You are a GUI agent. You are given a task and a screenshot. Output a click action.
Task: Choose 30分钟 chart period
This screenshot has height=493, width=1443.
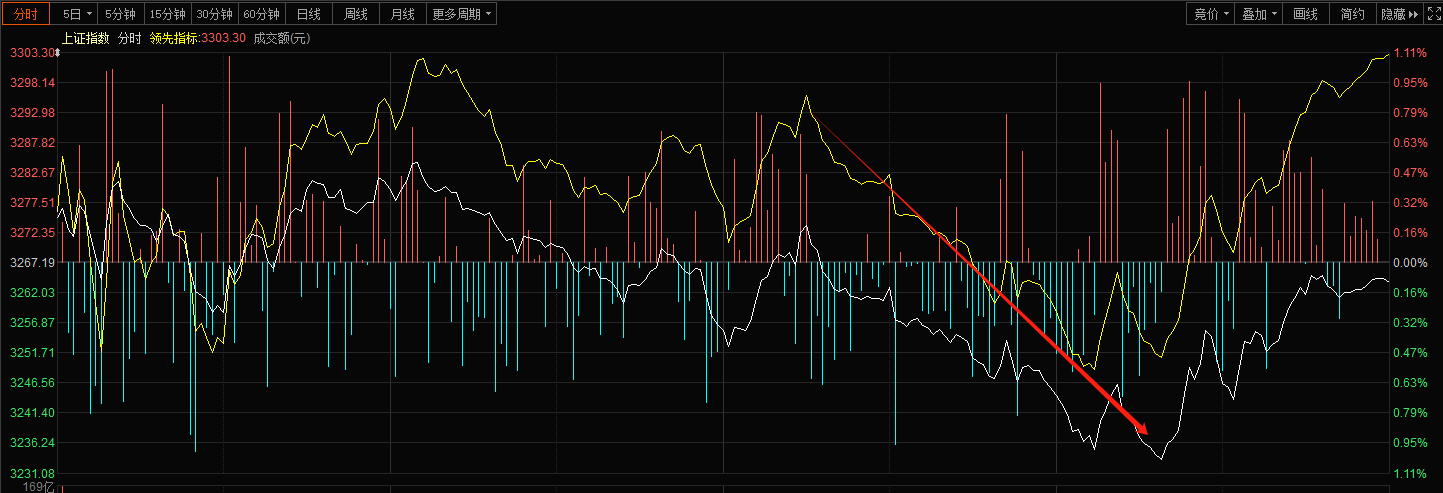[x=214, y=14]
